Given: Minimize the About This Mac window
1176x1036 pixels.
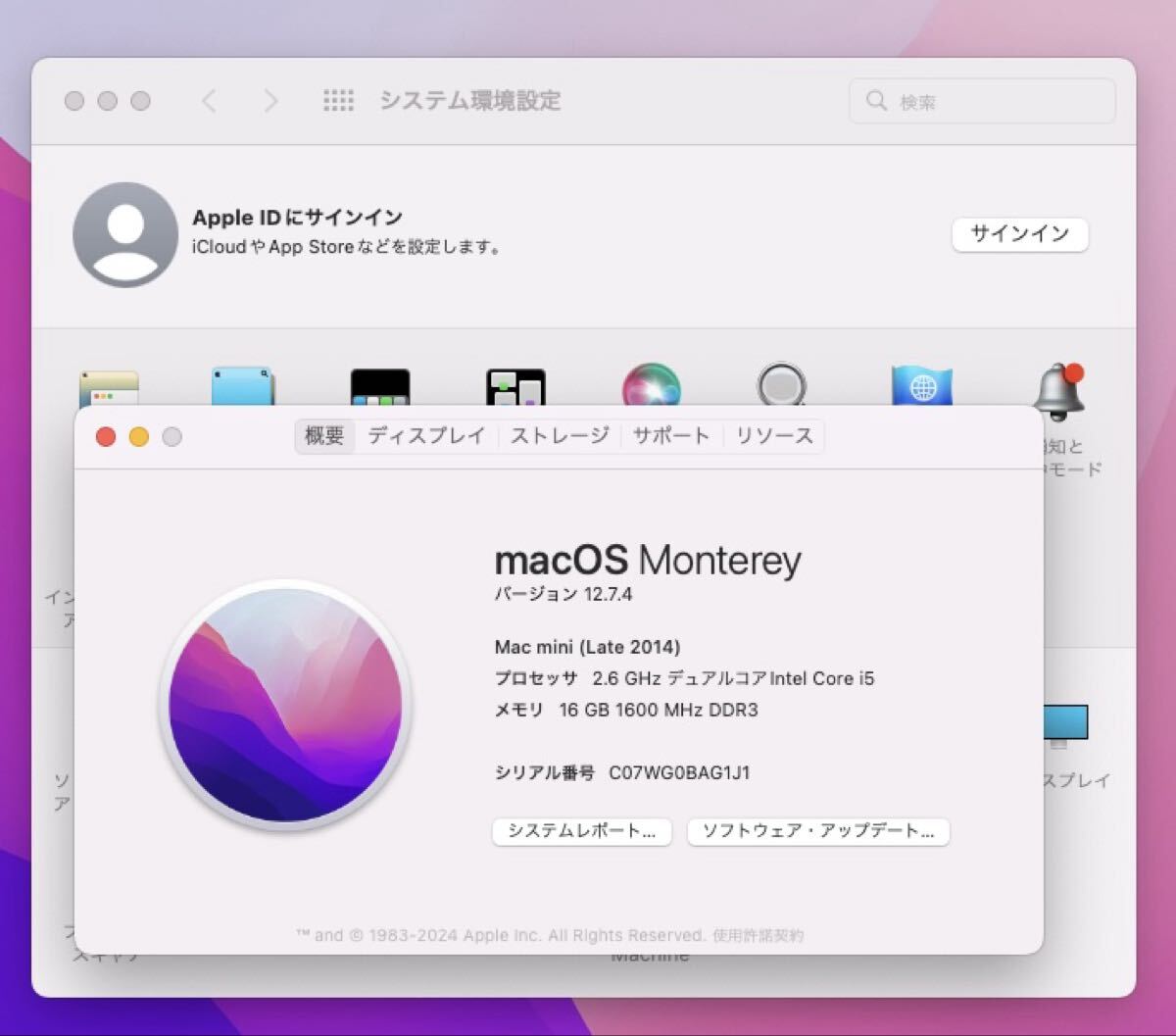Looking at the screenshot, I should tap(139, 437).
